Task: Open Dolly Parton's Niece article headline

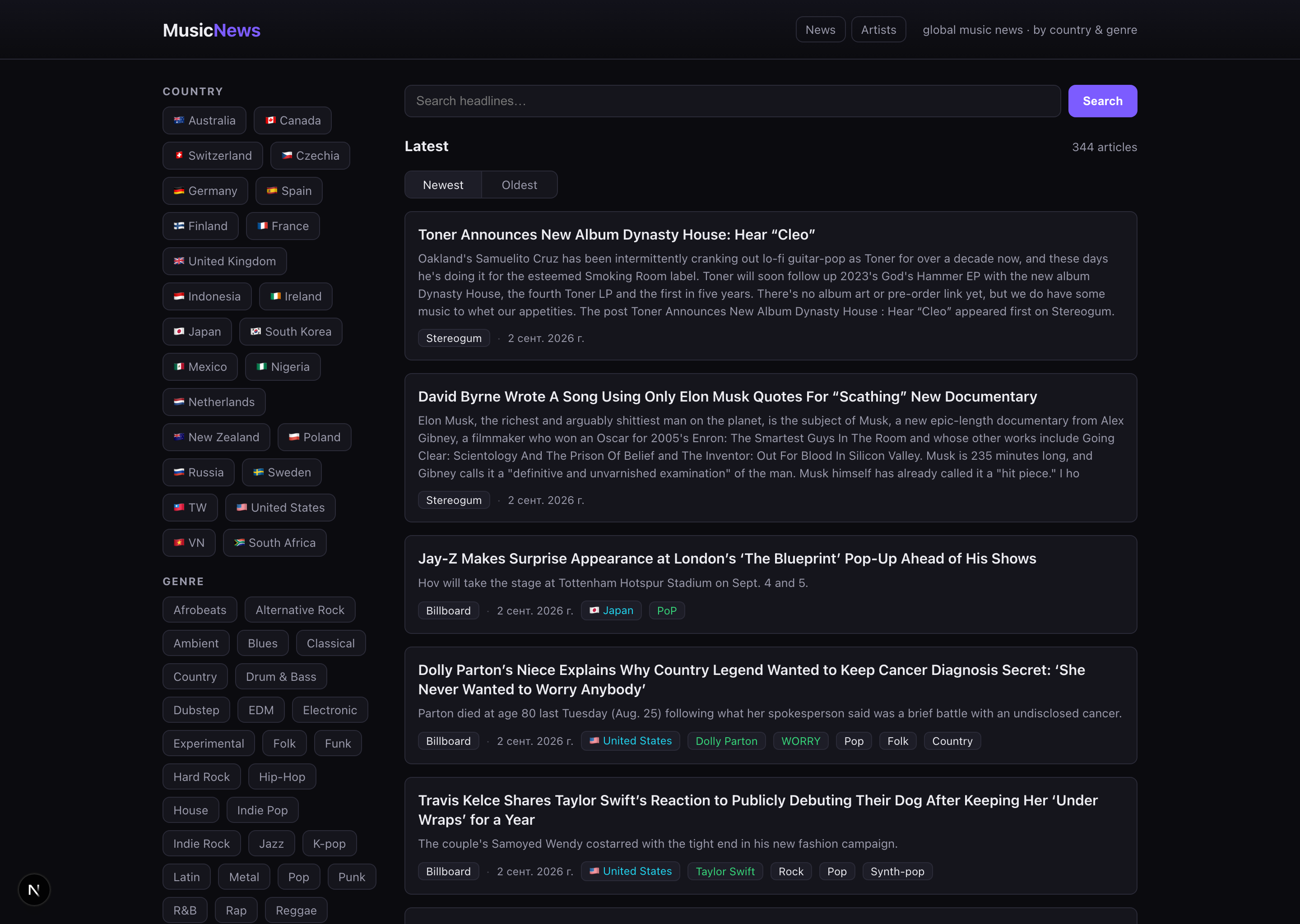Action: pos(751,680)
